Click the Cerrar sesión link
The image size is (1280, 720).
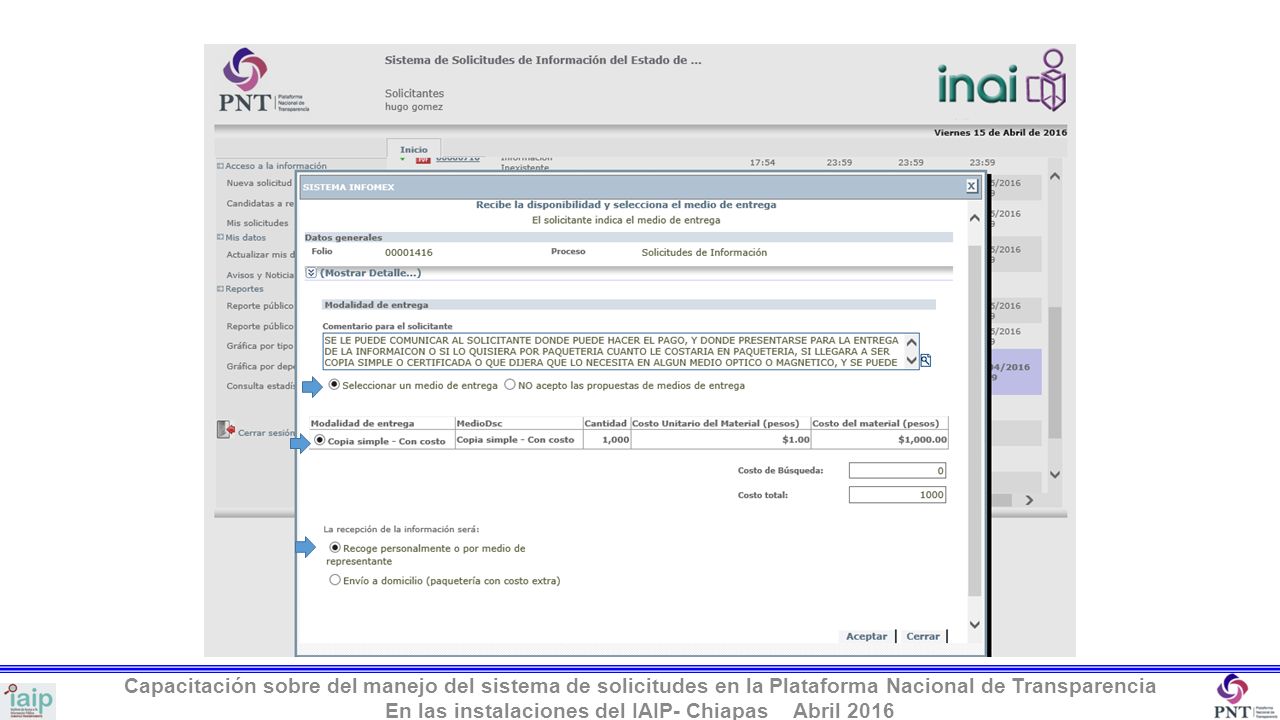[266, 433]
